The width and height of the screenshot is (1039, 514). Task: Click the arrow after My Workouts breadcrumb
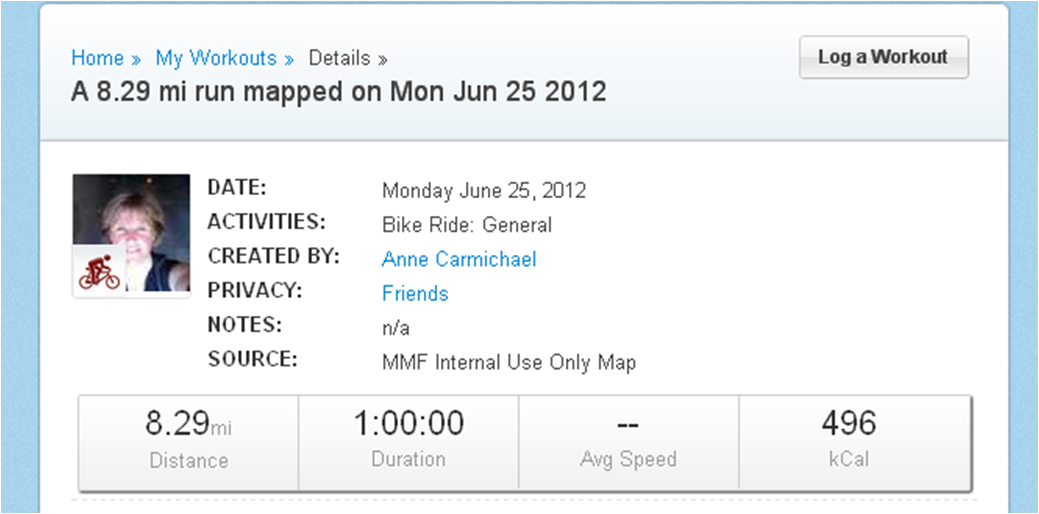[288, 59]
